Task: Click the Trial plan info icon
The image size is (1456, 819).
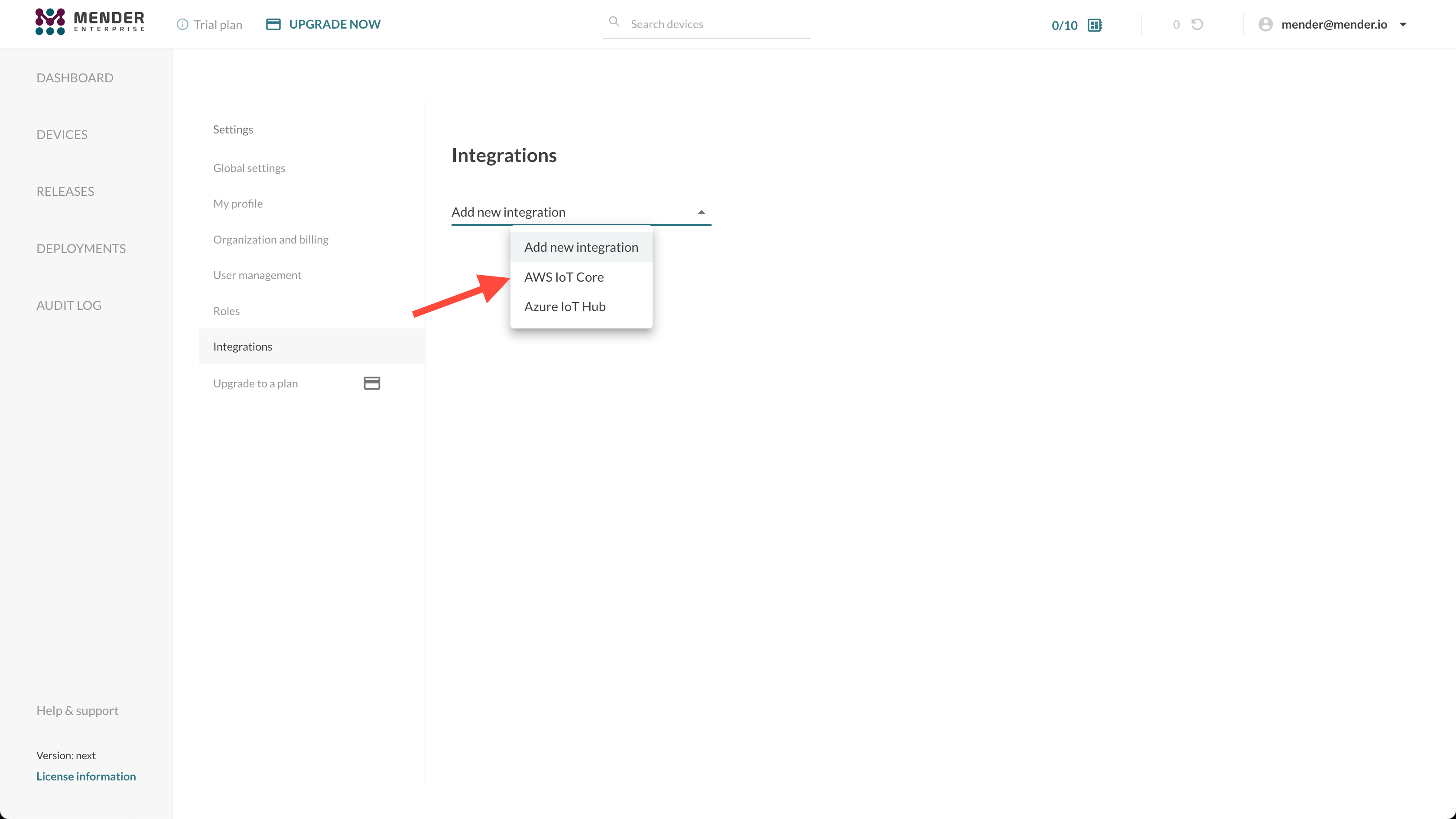Action: pyautogui.click(x=182, y=24)
